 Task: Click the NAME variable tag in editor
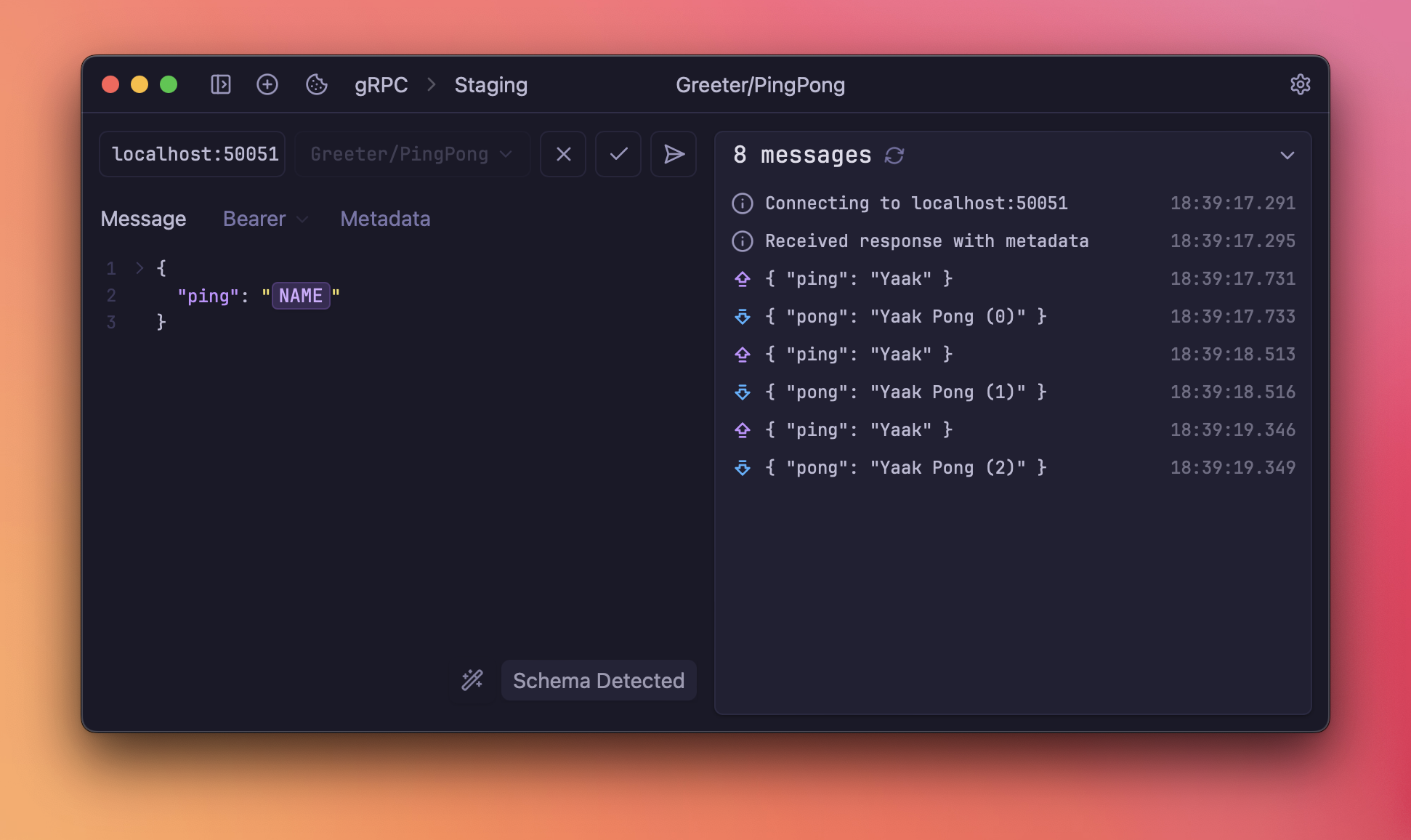(301, 296)
